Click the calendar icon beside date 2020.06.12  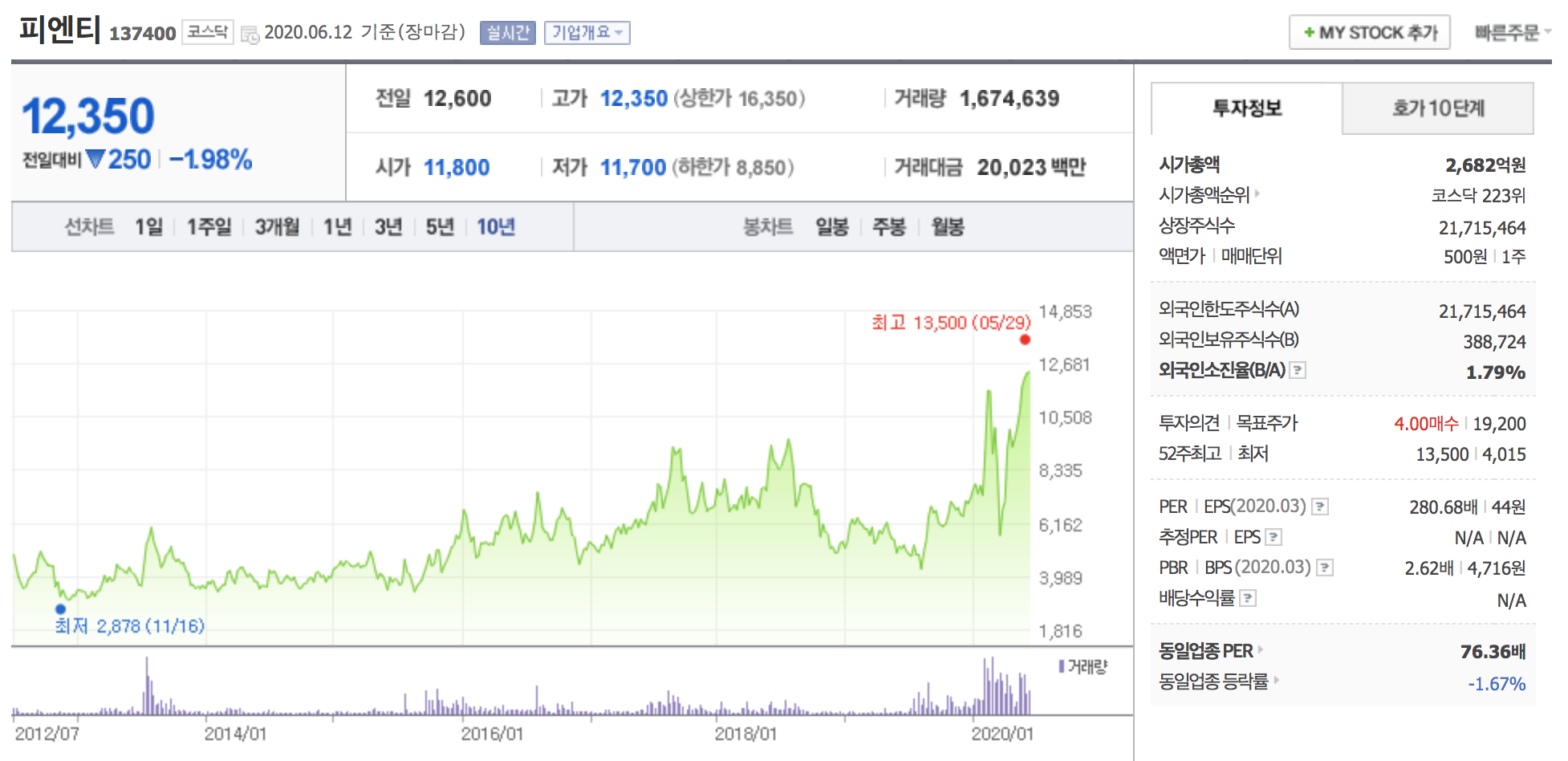click(x=250, y=35)
